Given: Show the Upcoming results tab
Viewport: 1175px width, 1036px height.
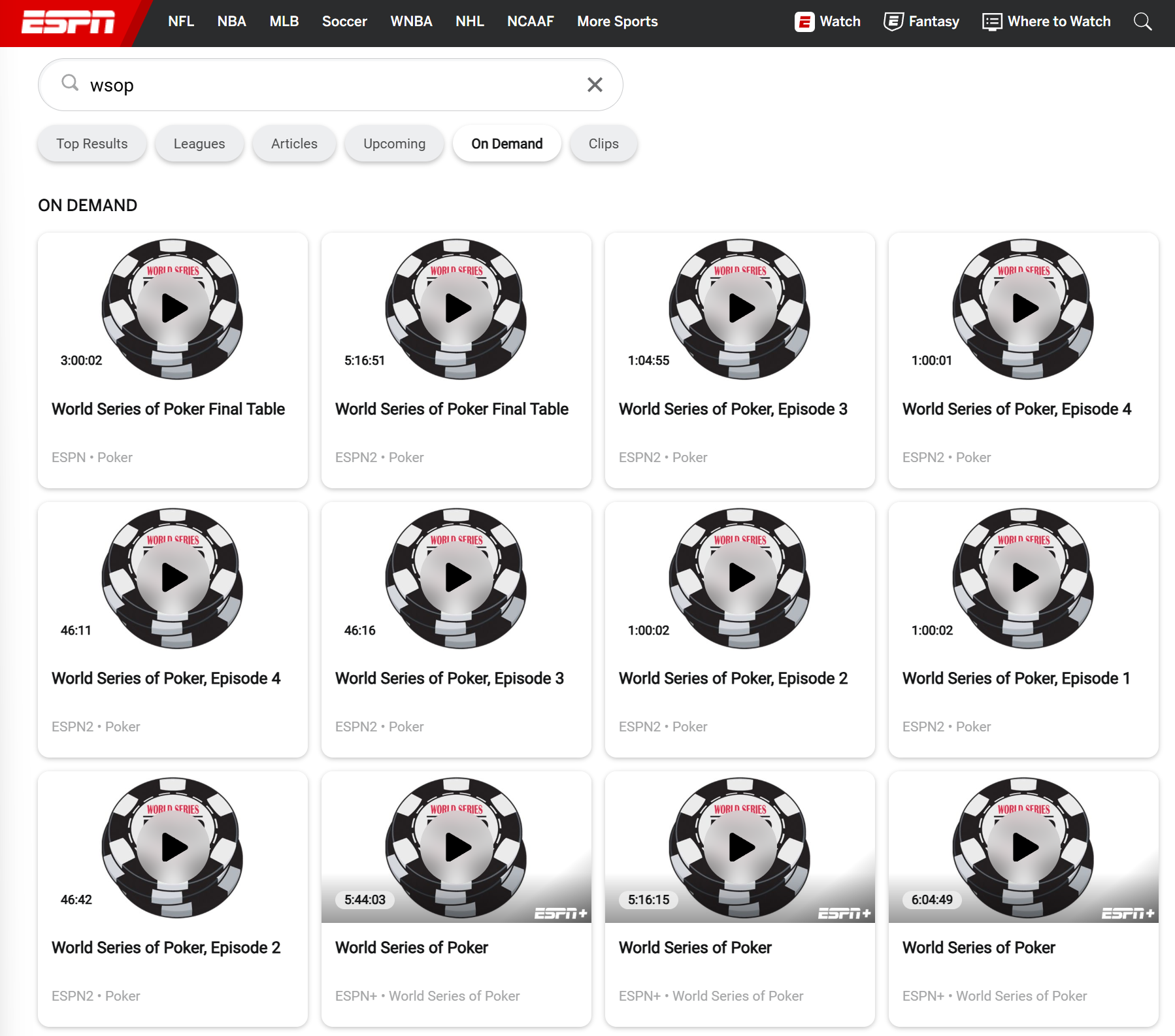Looking at the screenshot, I should (395, 144).
